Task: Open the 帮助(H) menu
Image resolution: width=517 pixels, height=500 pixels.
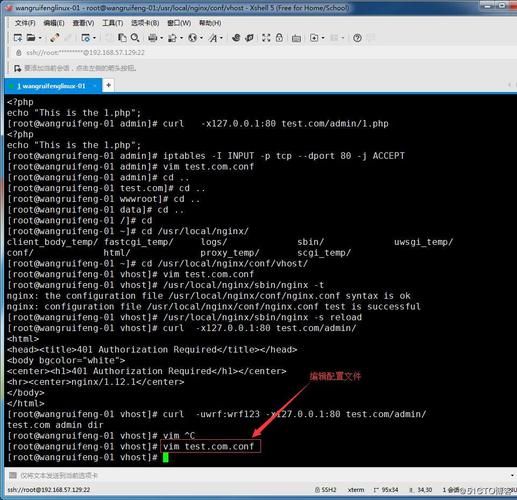Action: (x=210, y=23)
